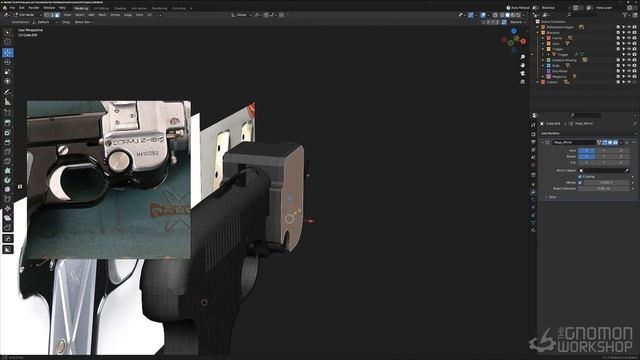Expand the Cutters collection
Viewport: 640px width, 360px height.
[x=538, y=82]
